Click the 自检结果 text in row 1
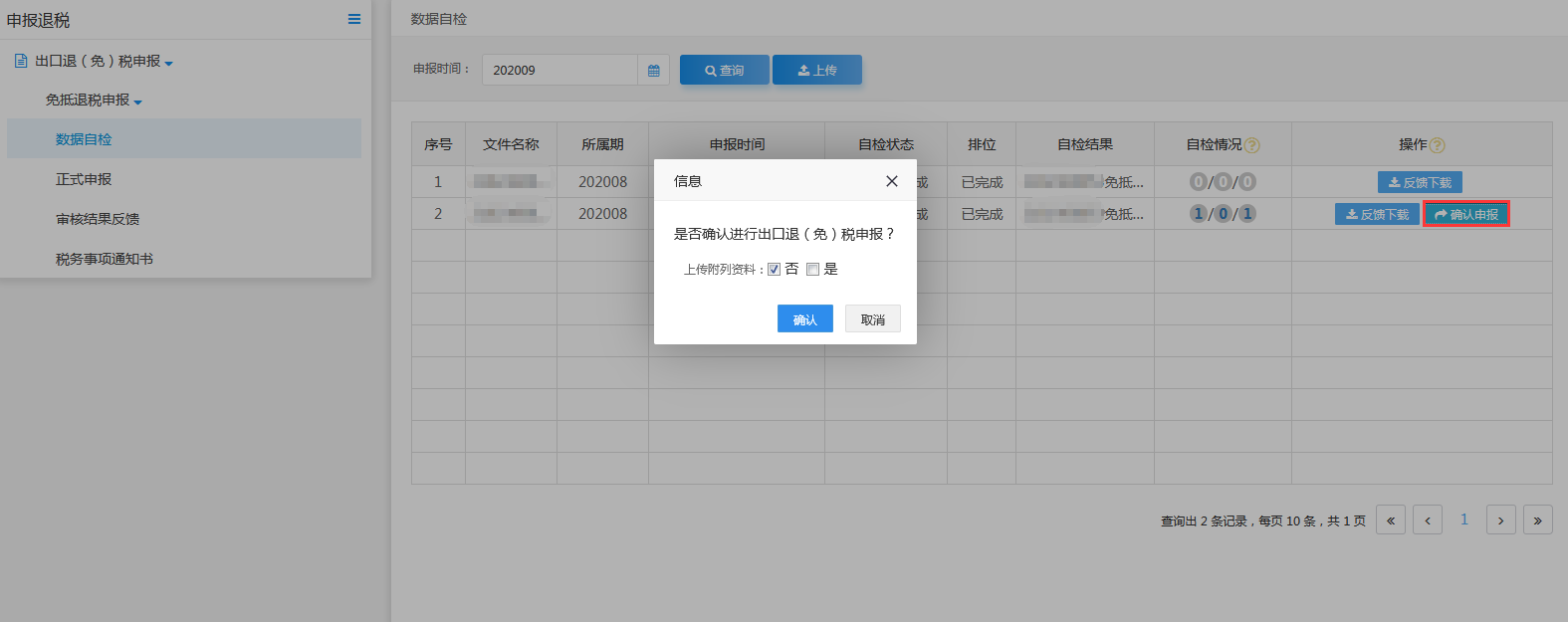 tap(1084, 182)
